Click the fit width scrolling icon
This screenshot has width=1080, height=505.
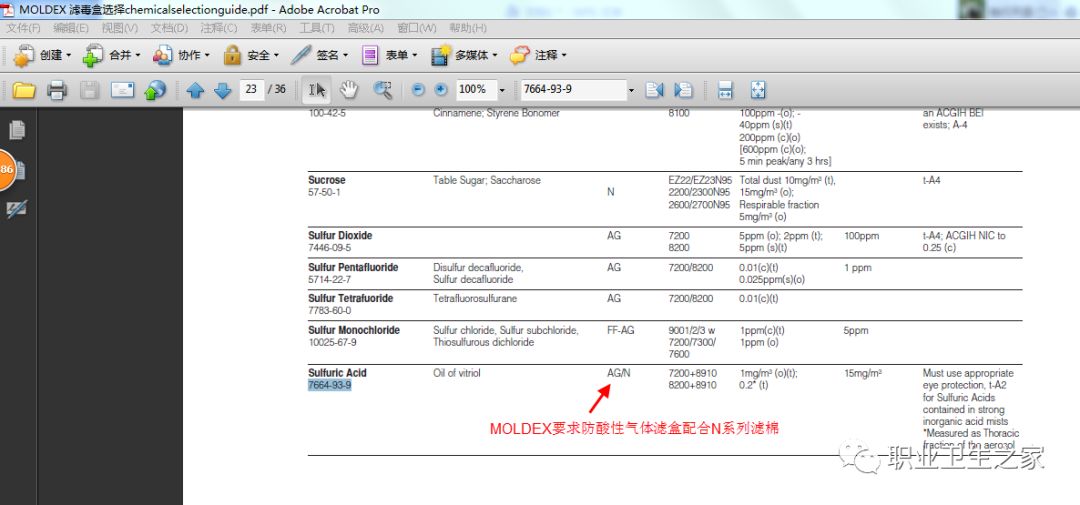point(725,90)
